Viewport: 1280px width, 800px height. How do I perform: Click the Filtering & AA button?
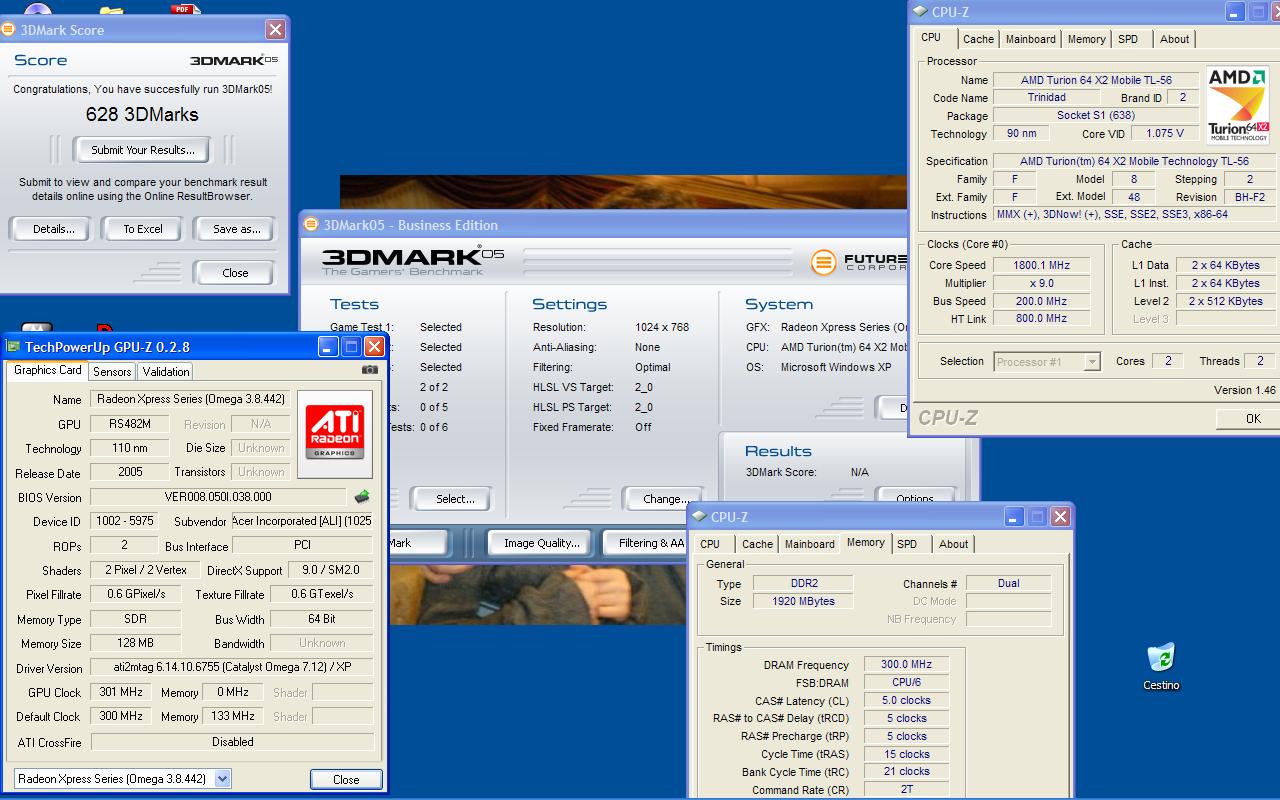[x=651, y=543]
